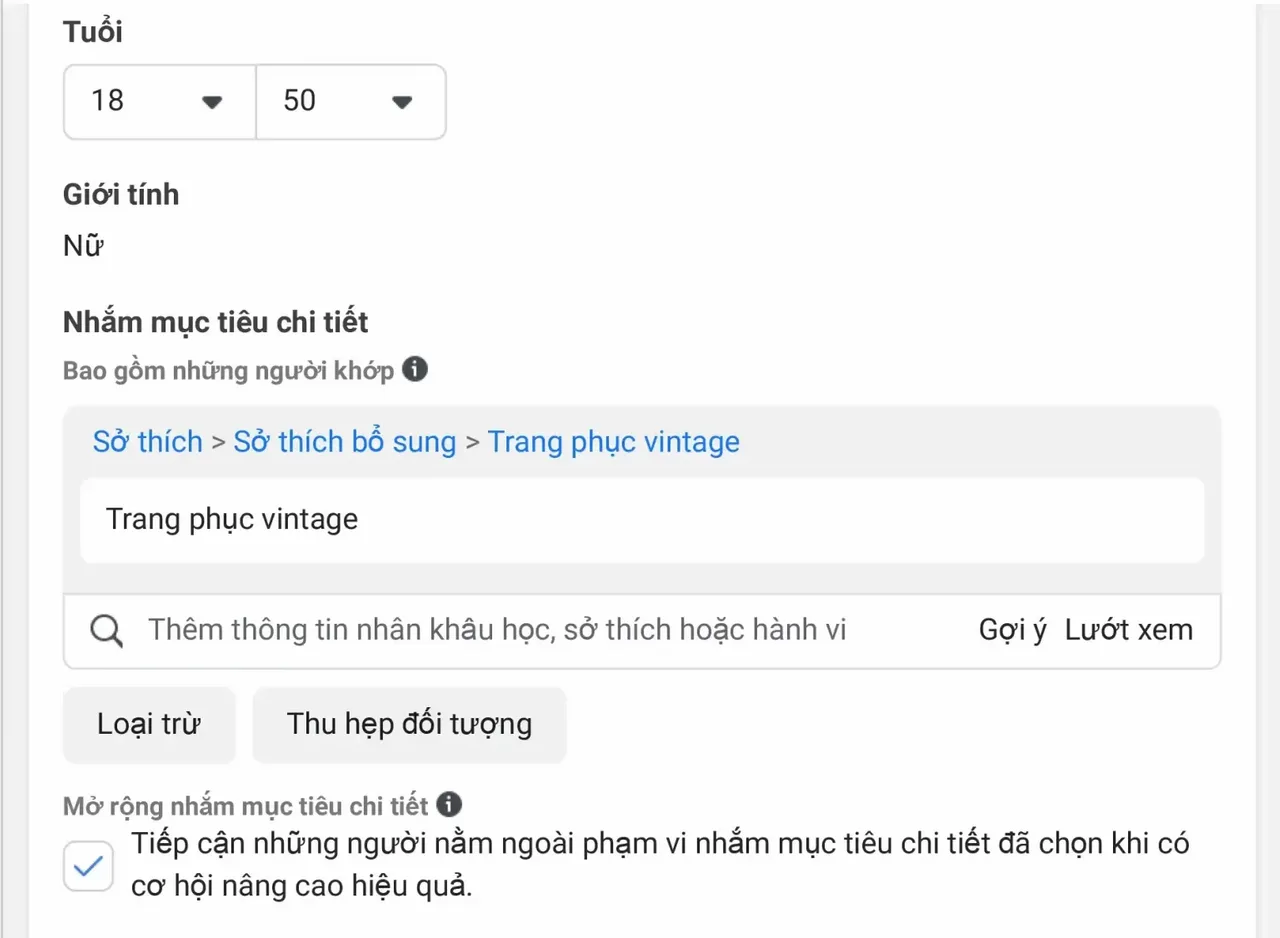Uncheck the expand detailed targeting checkbox
1280x938 pixels.
click(x=88, y=866)
